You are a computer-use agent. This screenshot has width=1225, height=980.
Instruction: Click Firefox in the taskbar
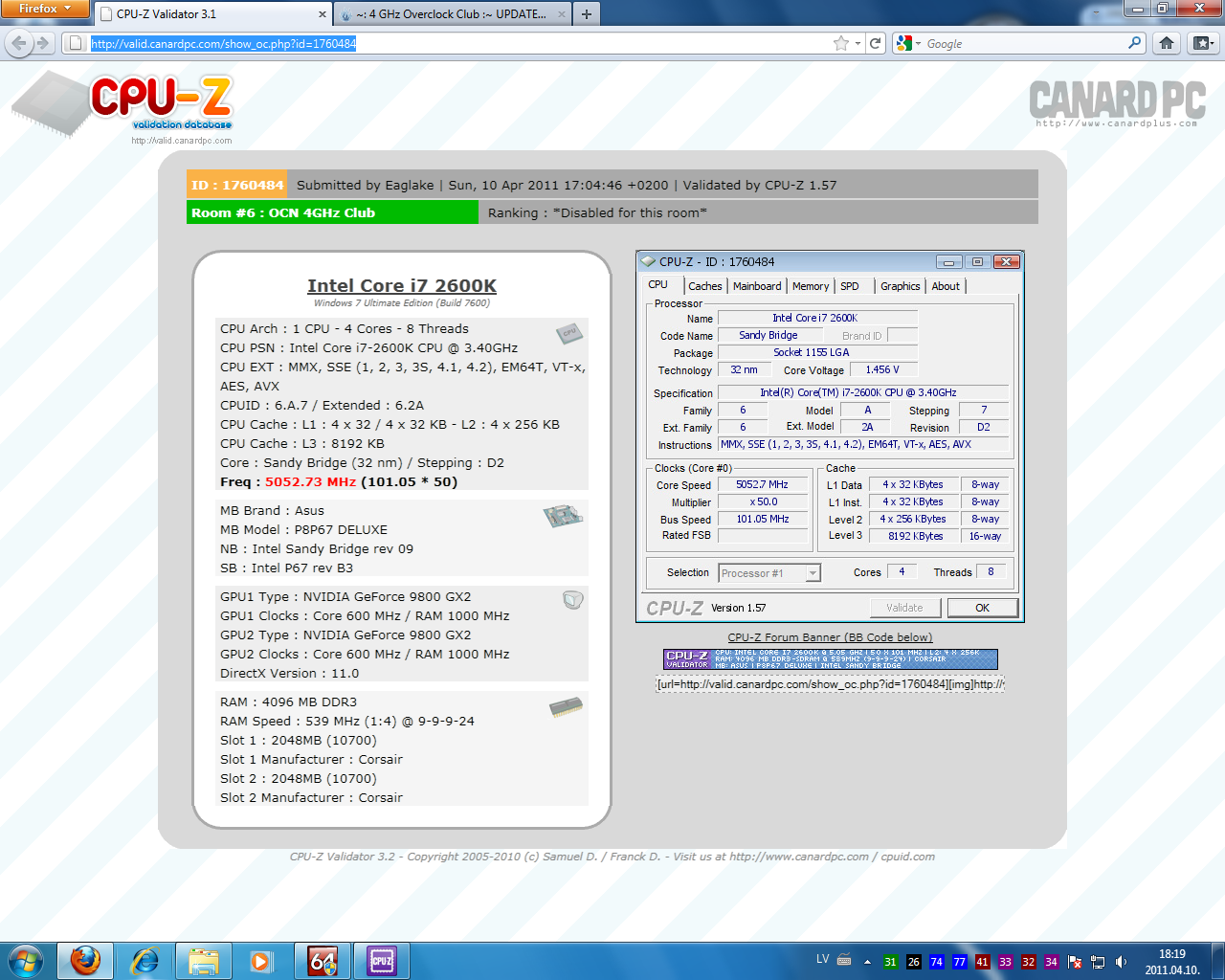85,961
